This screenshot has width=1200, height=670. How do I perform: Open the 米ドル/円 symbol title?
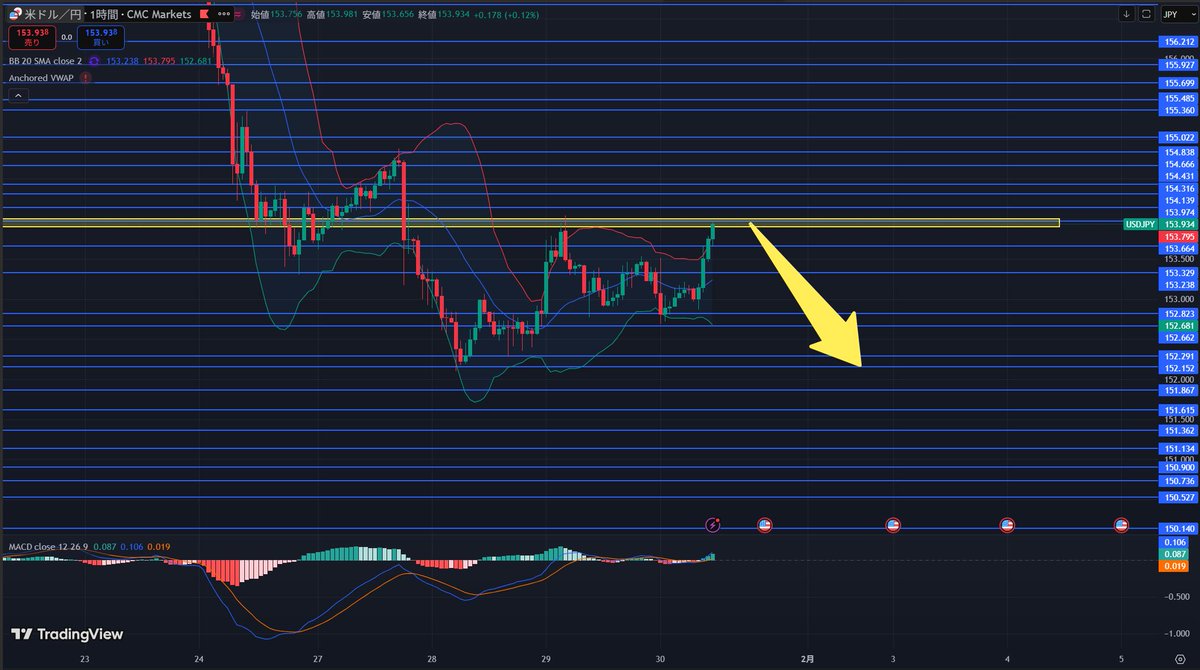click(x=54, y=15)
